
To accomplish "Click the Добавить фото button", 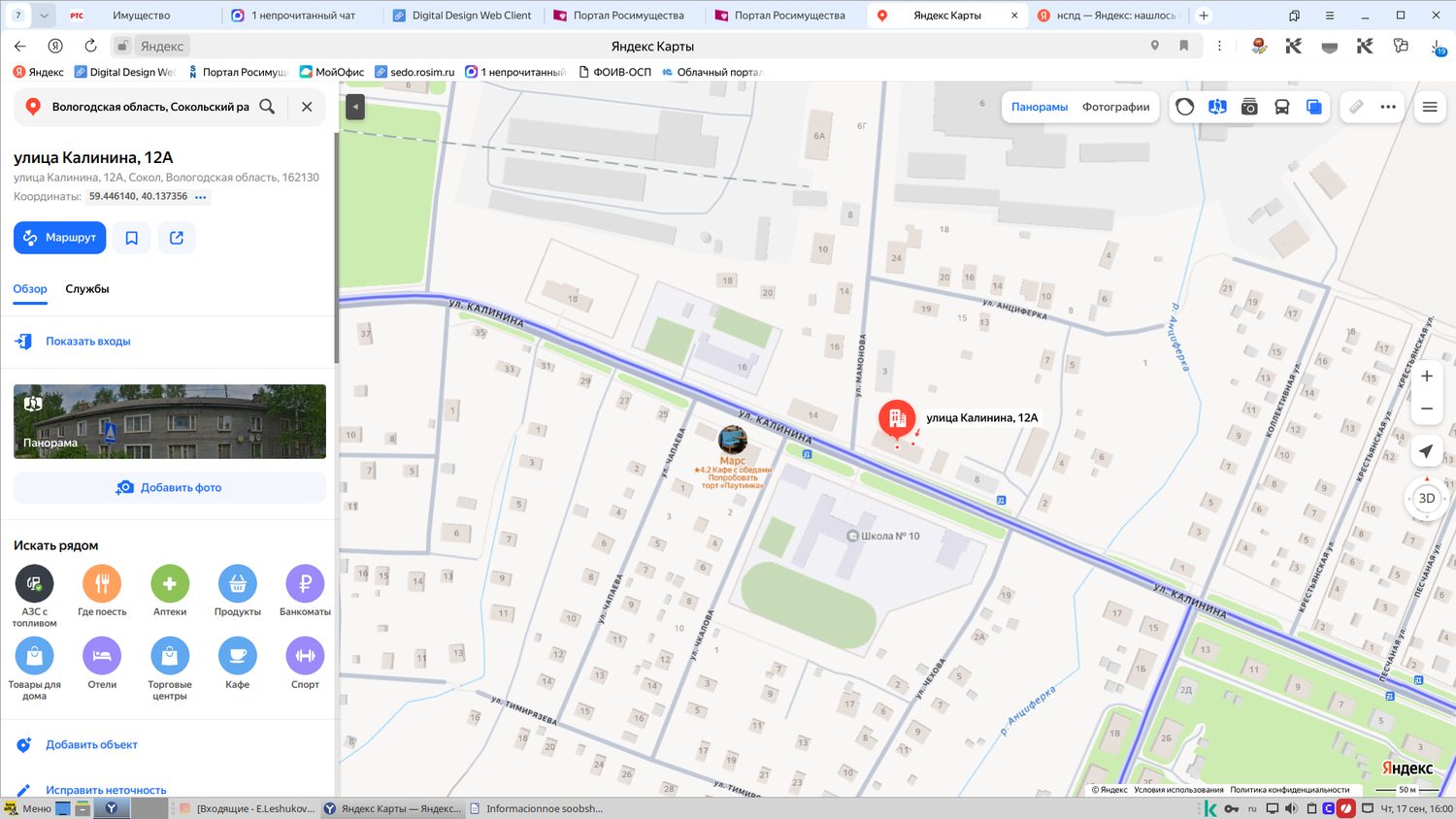I will click(170, 487).
